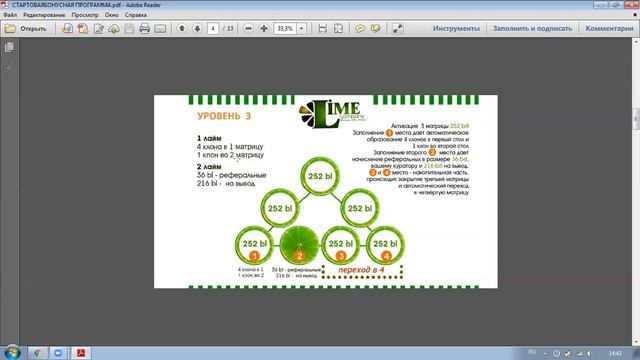Click the Открыть (Open) folder button

click(26, 29)
